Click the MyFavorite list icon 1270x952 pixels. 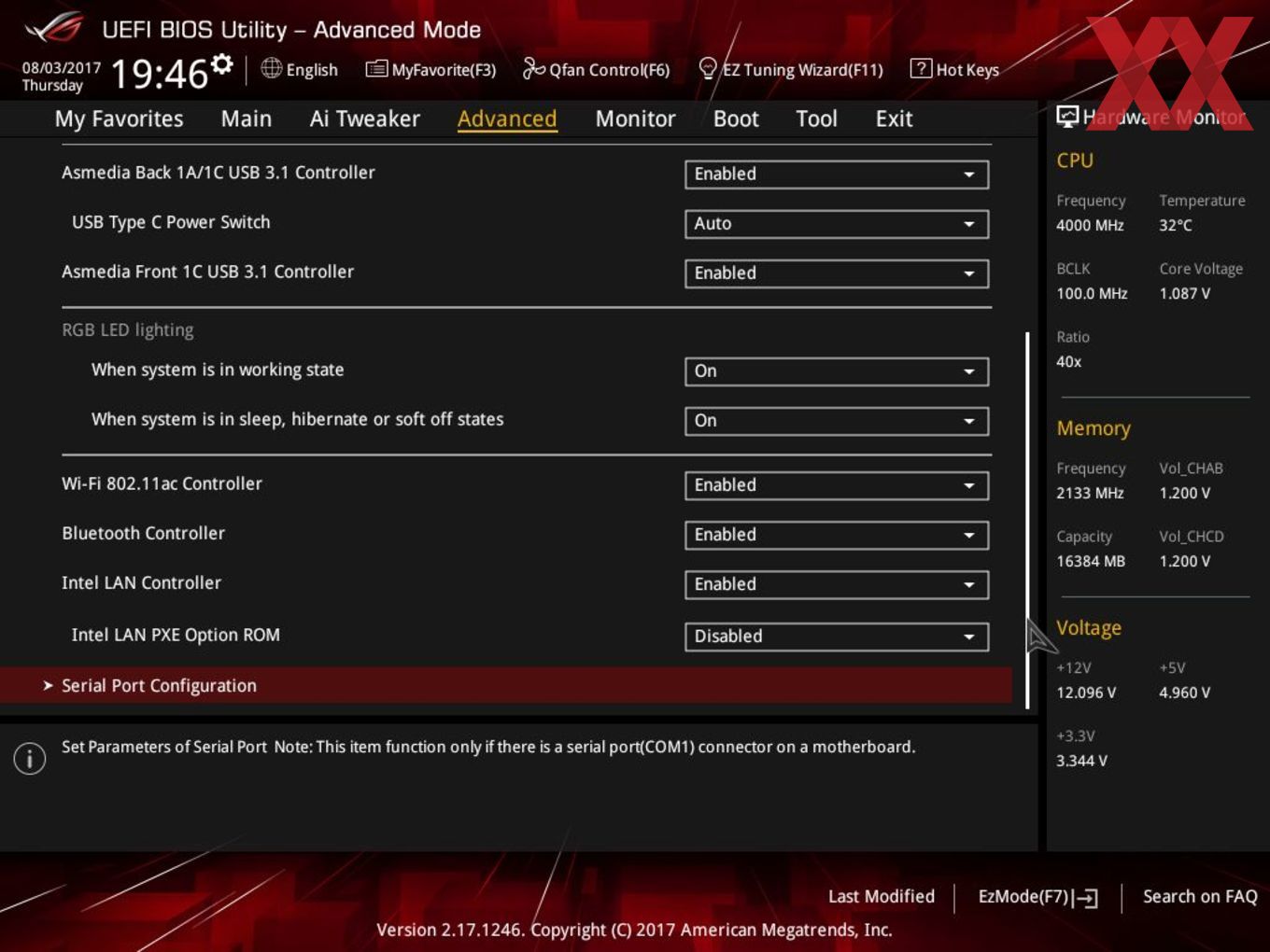376,69
